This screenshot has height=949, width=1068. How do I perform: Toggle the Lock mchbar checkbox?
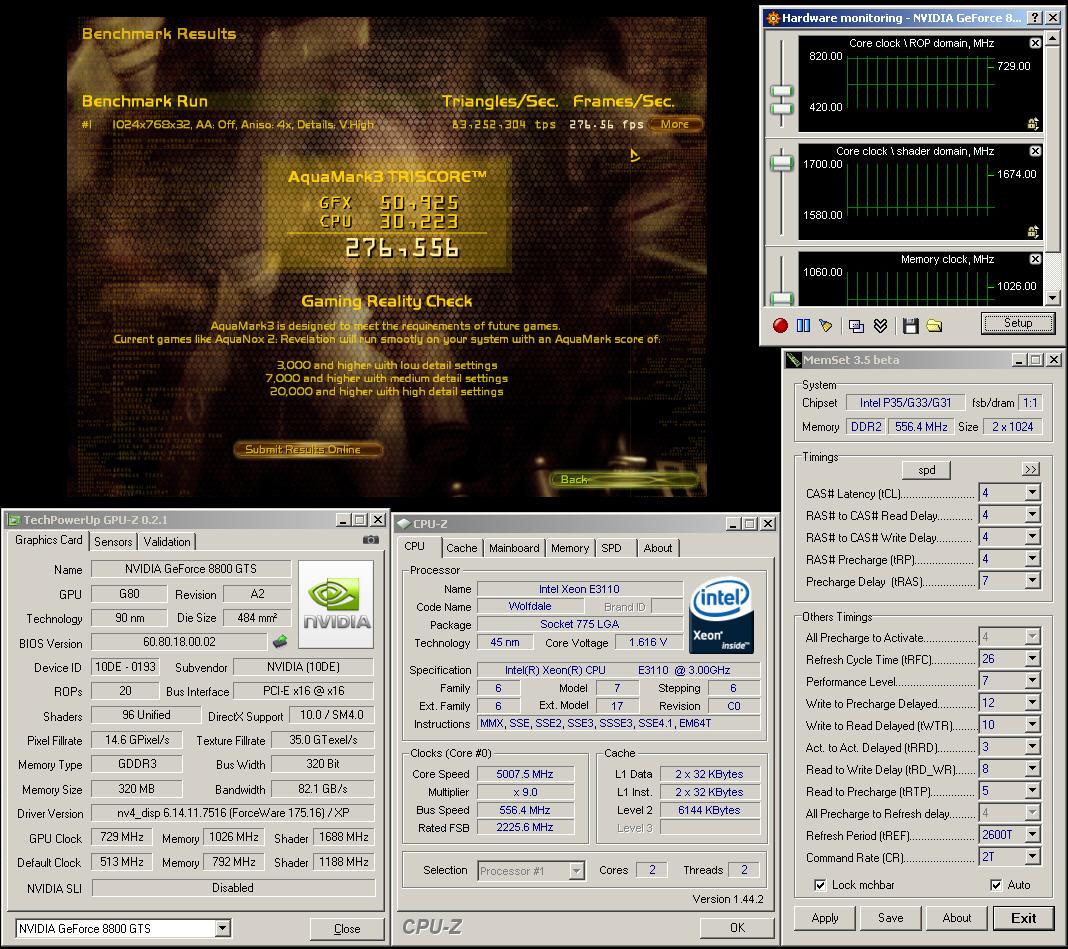[820, 885]
